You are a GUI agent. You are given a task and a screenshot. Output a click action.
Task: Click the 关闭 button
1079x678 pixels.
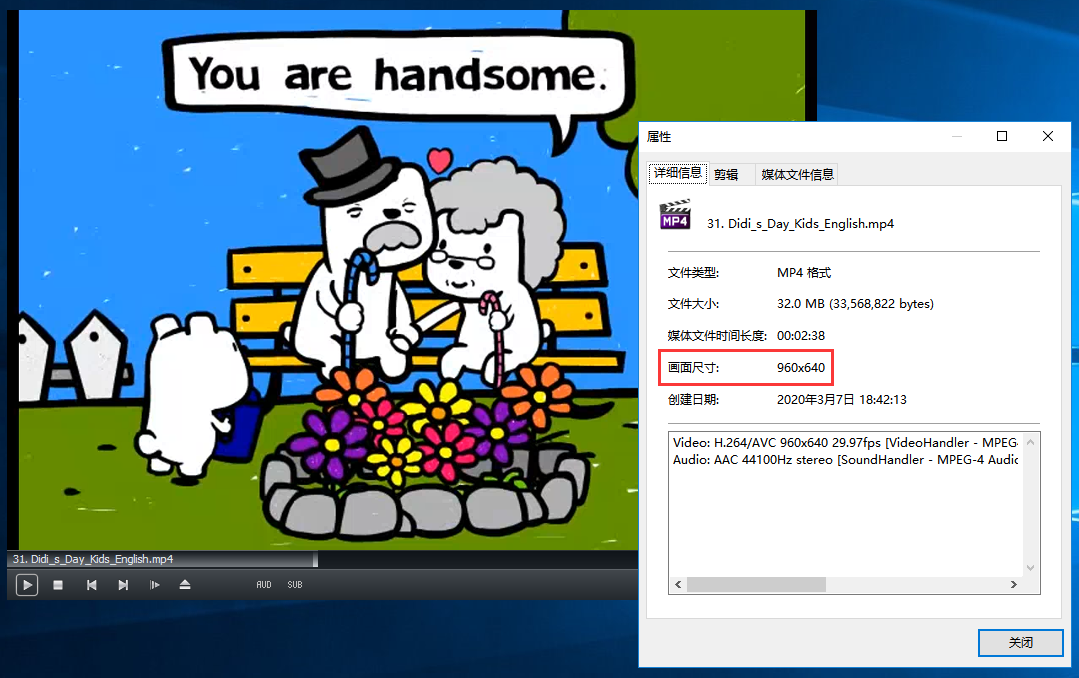click(x=1021, y=643)
